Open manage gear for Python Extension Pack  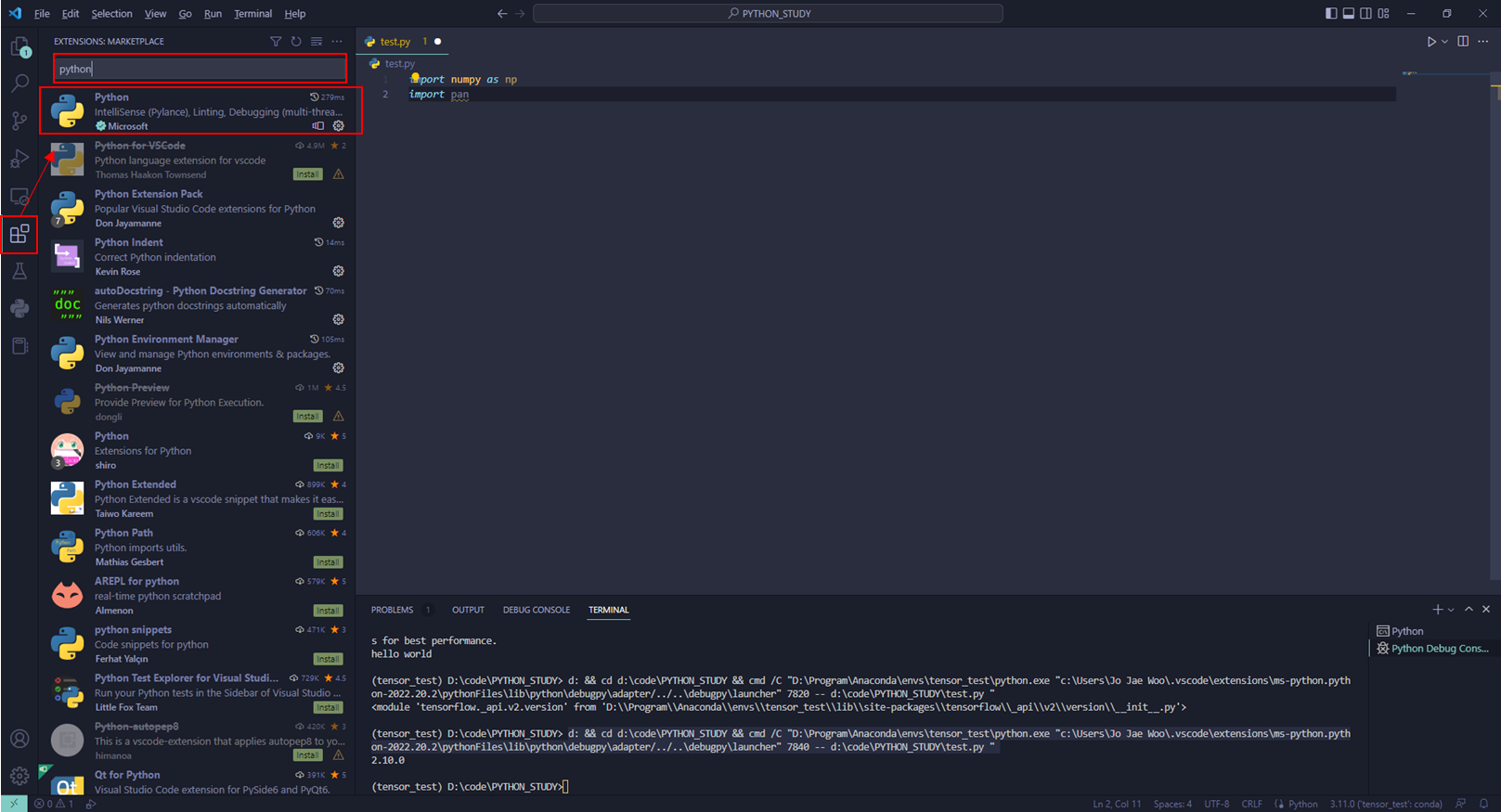[339, 223]
